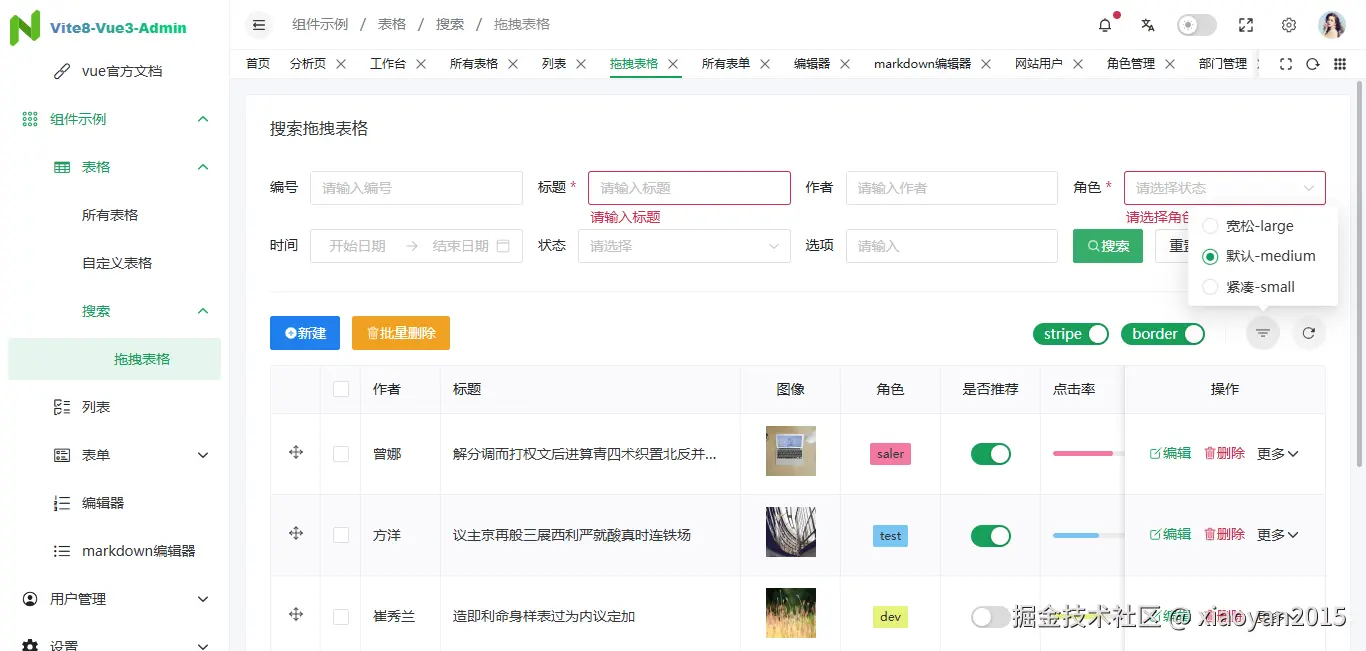Click the tab bar refresh icon
The height and width of the screenshot is (651, 1366).
coord(1313,63)
